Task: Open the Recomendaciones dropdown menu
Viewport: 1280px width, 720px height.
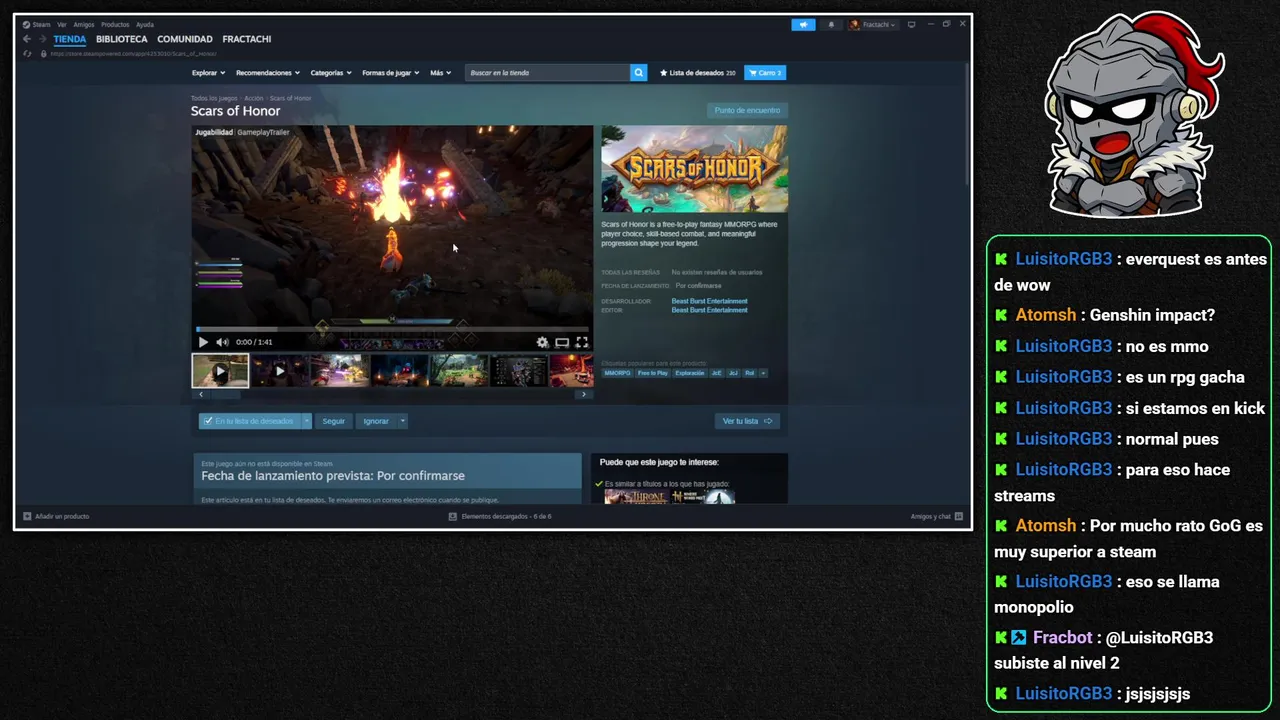Action: click(x=268, y=73)
